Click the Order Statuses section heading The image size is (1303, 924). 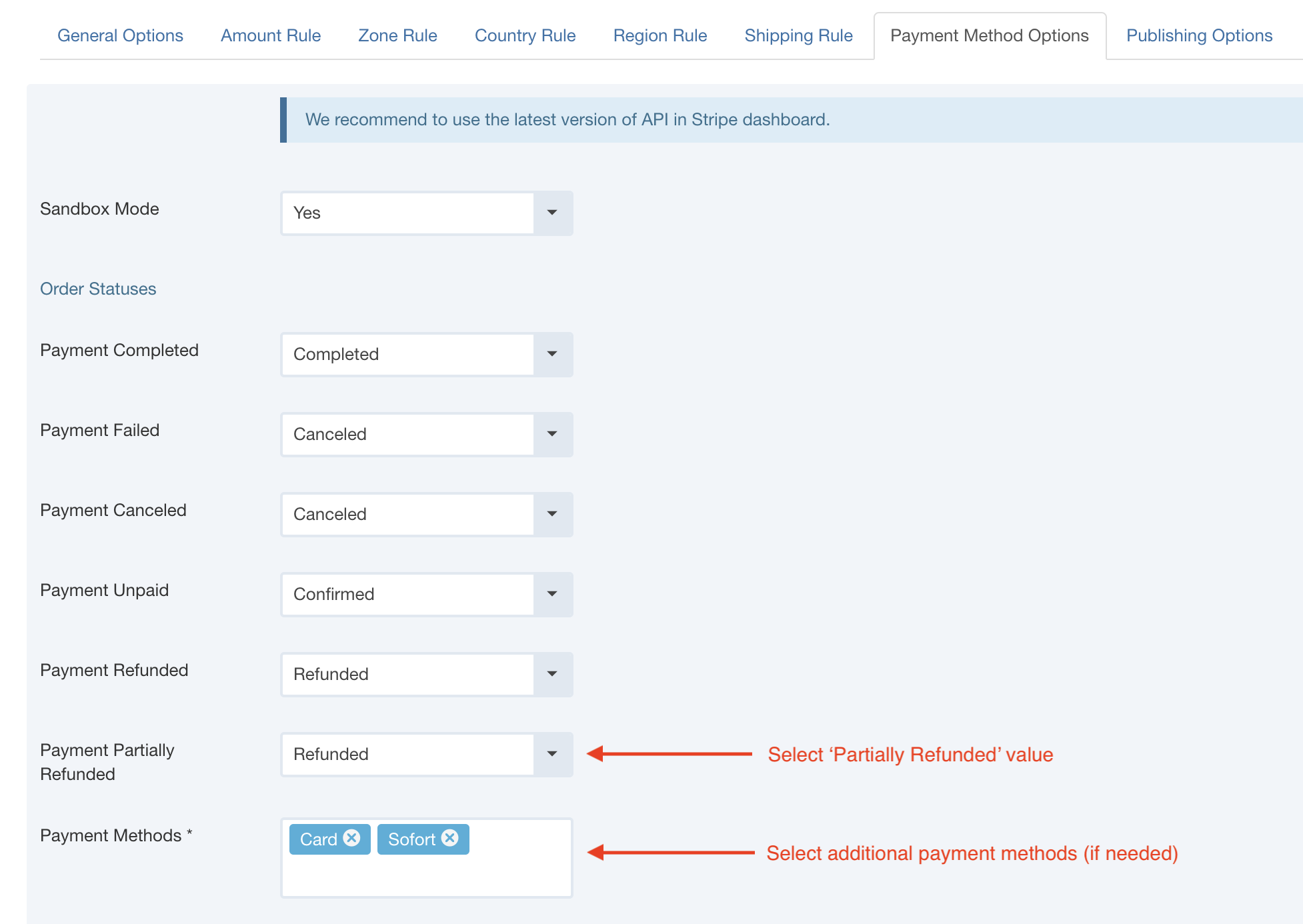[98, 289]
